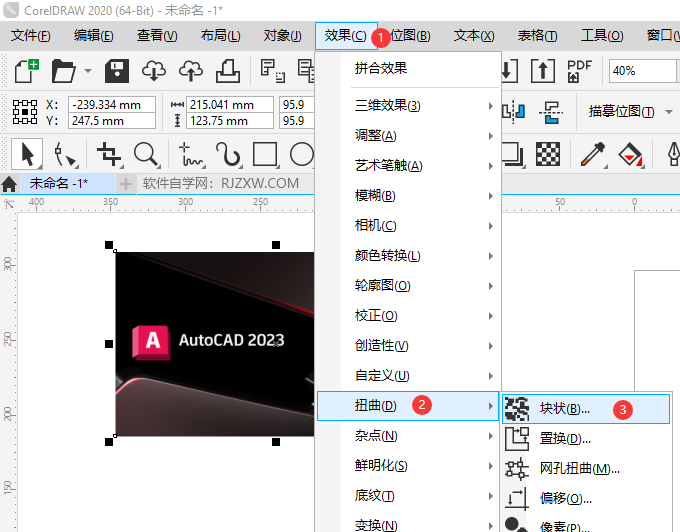Click the New document icon
Viewport: 680px width, 532px height.
pos(26,71)
